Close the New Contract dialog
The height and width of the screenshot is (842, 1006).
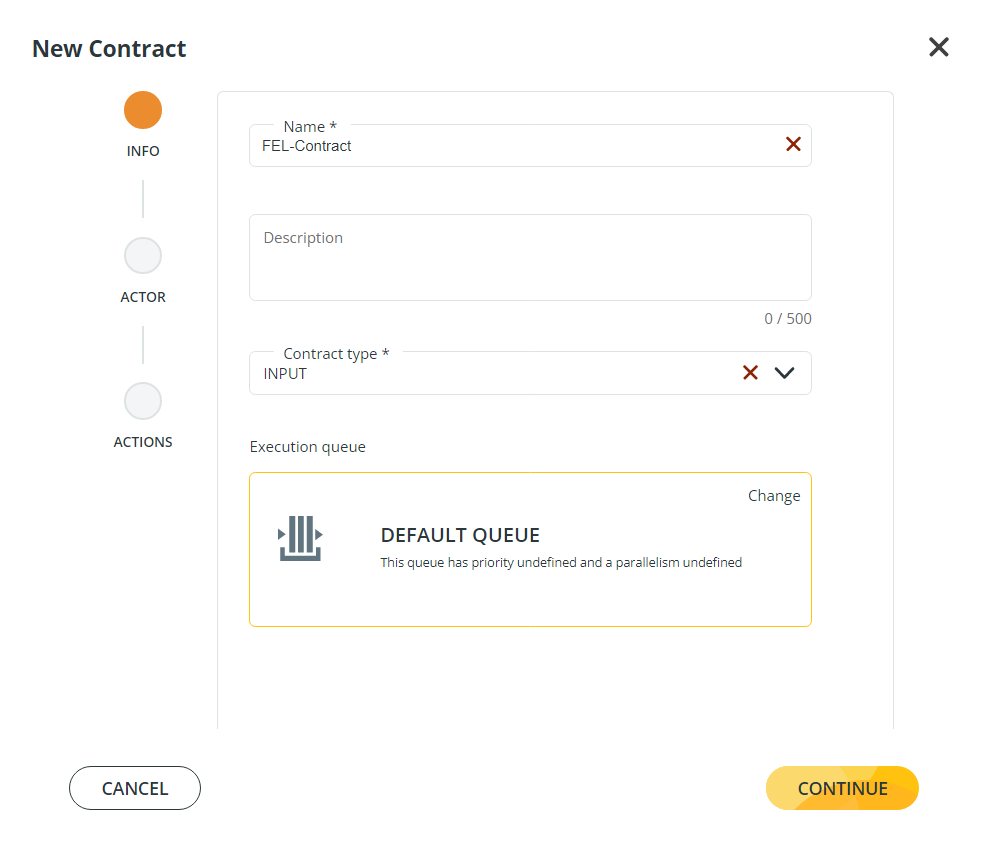coord(938,47)
